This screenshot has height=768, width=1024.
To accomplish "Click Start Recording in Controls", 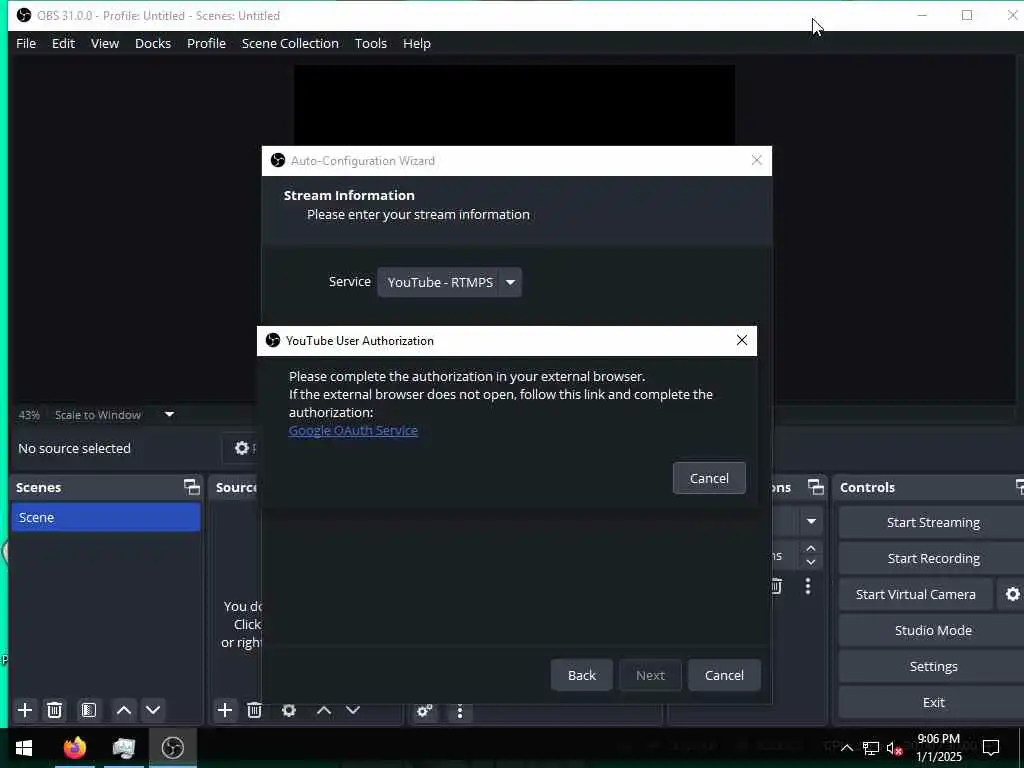I will [x=933, y=558].
